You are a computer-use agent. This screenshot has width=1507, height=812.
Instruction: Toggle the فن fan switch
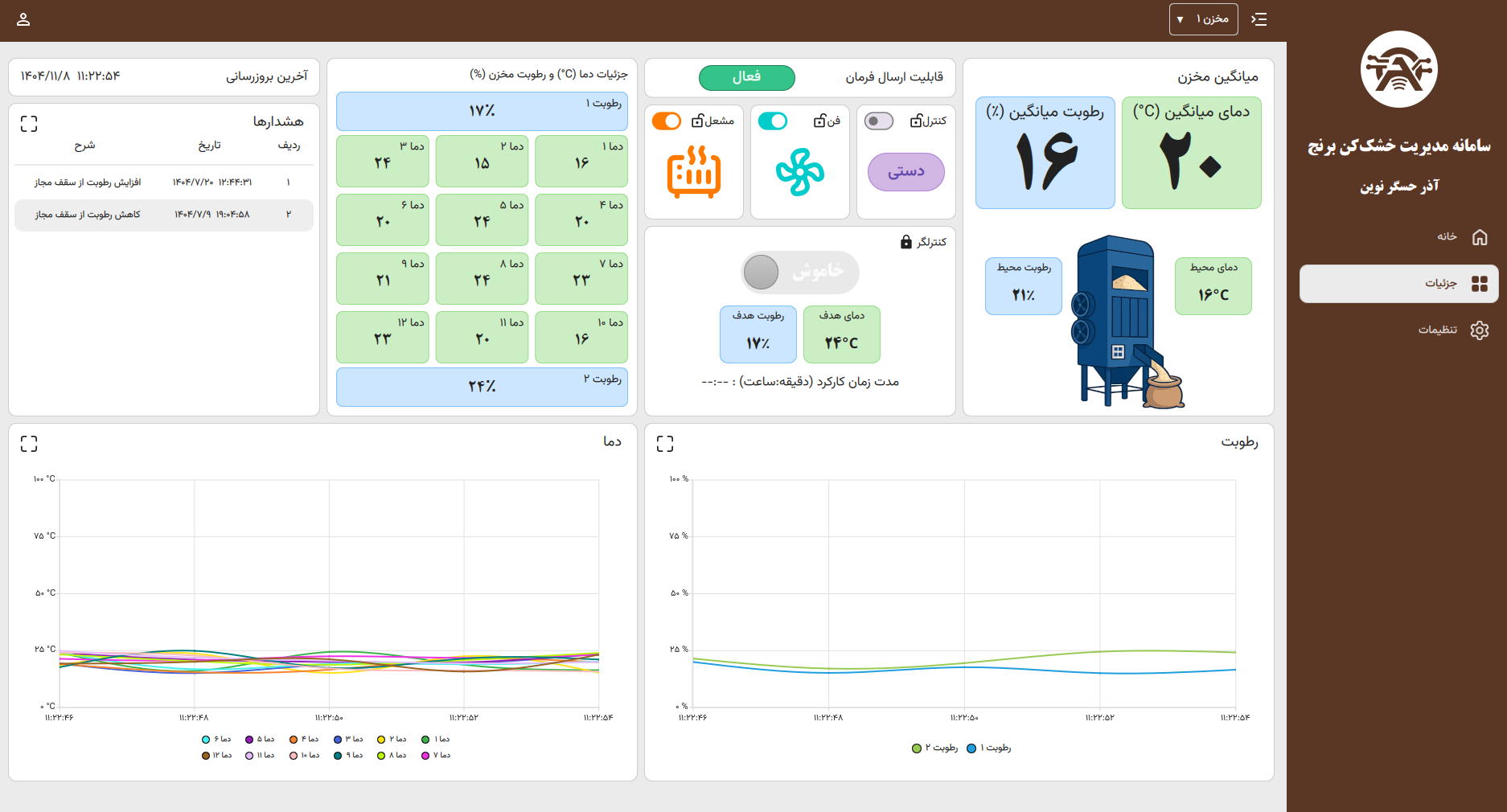(773, 121)
